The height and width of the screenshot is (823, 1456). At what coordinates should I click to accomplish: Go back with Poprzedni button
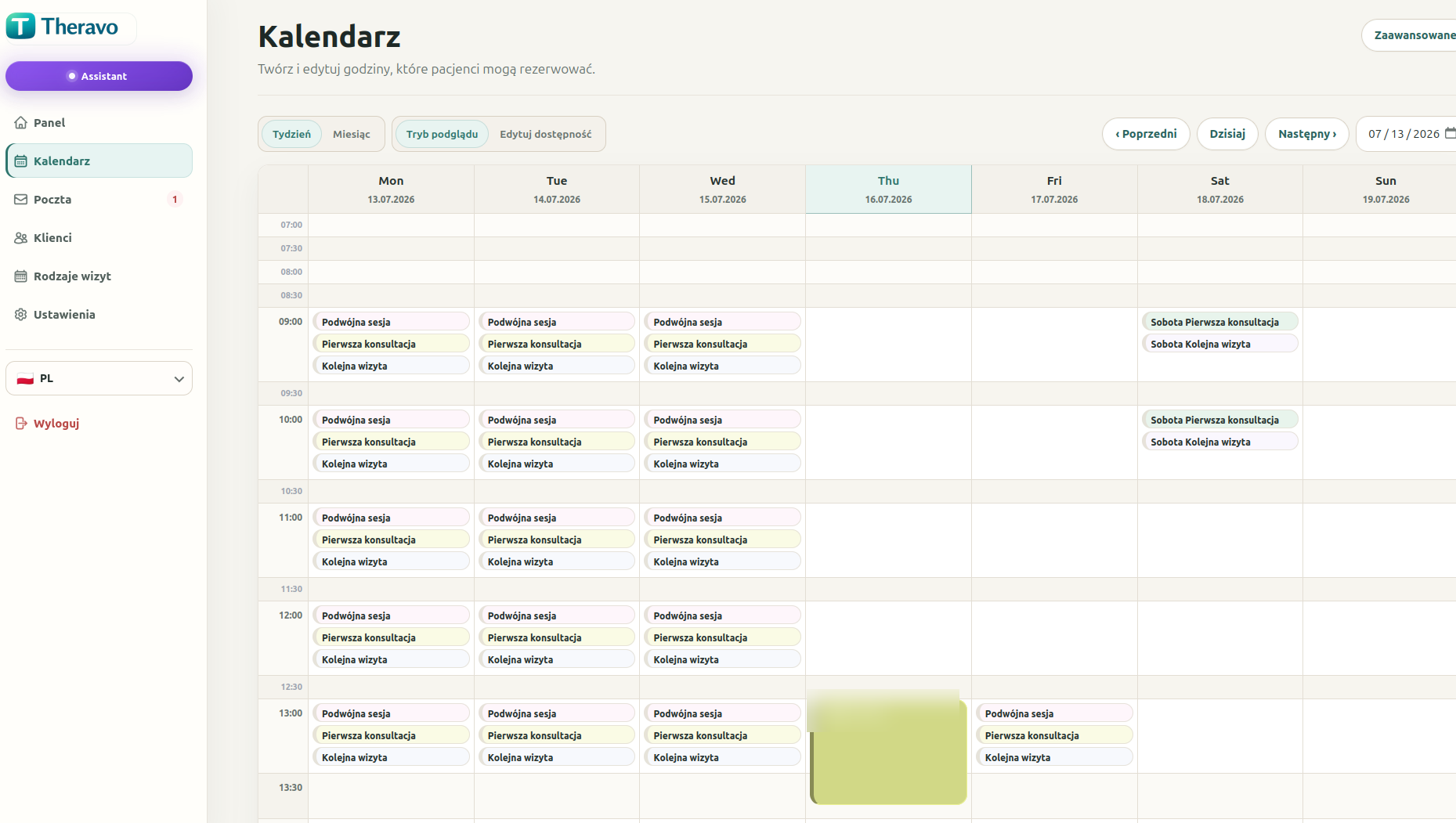1146,134
